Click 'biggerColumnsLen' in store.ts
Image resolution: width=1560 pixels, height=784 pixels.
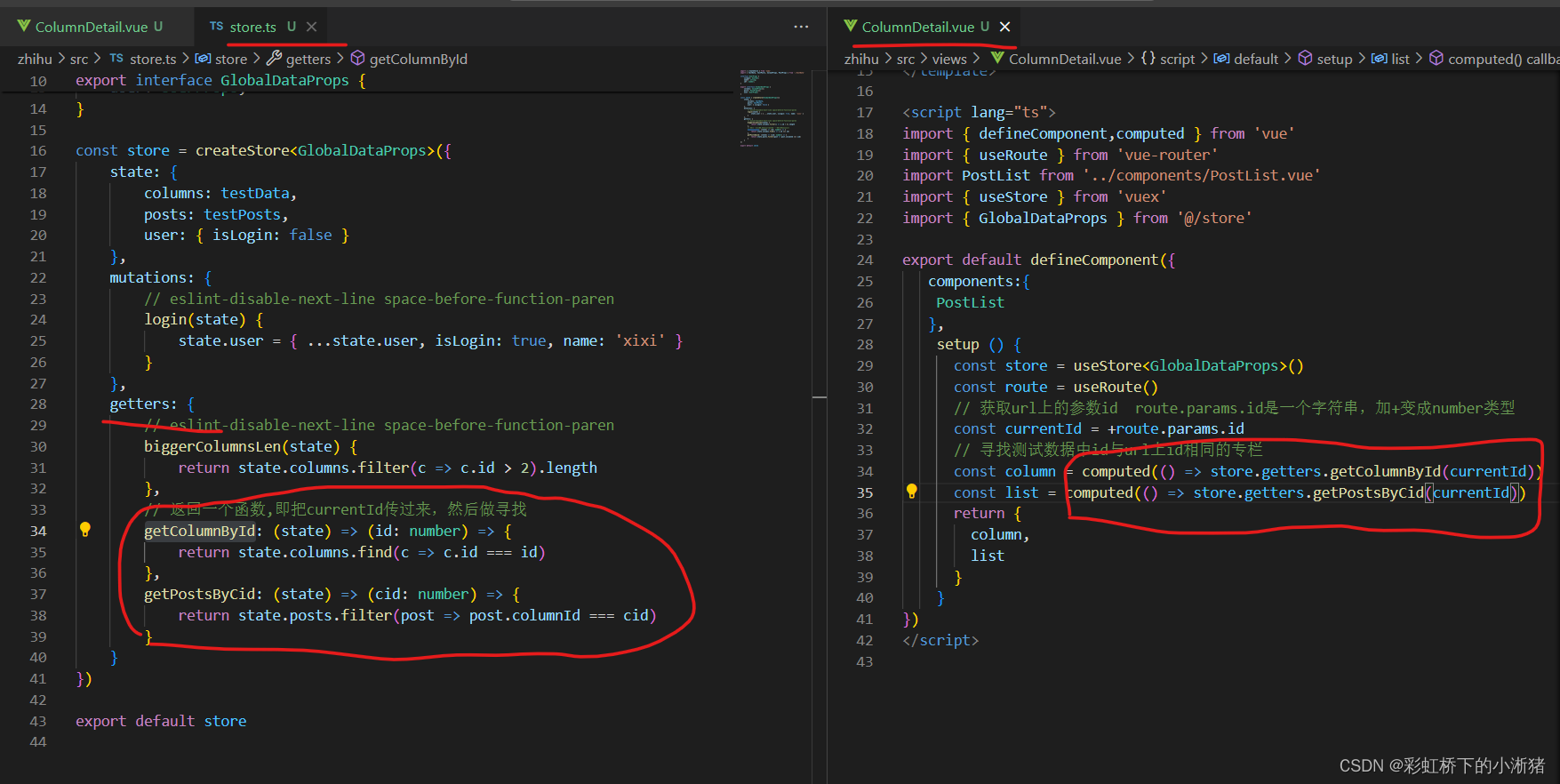click(x=212, y=446)
